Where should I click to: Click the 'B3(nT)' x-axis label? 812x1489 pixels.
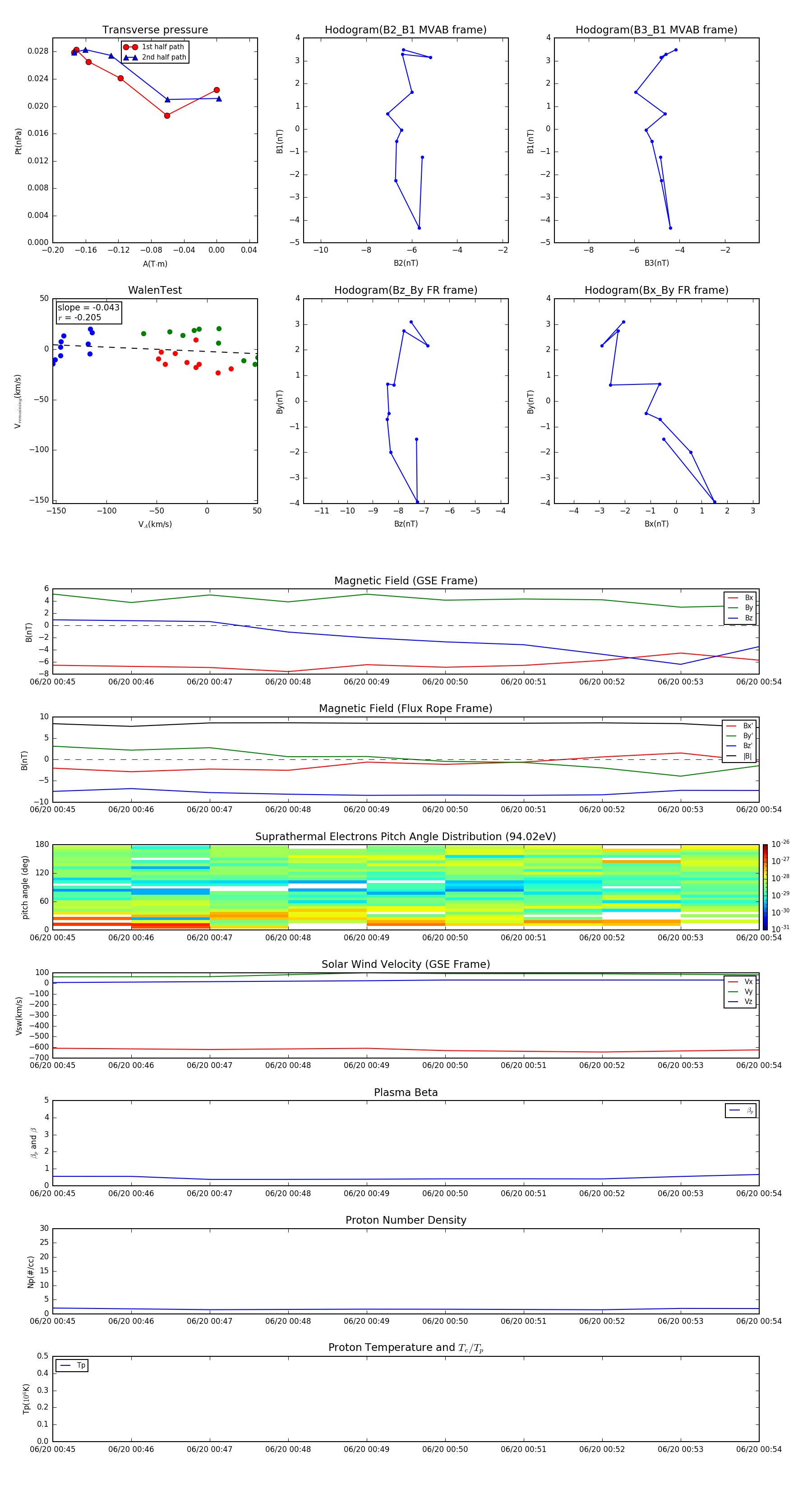656,264
